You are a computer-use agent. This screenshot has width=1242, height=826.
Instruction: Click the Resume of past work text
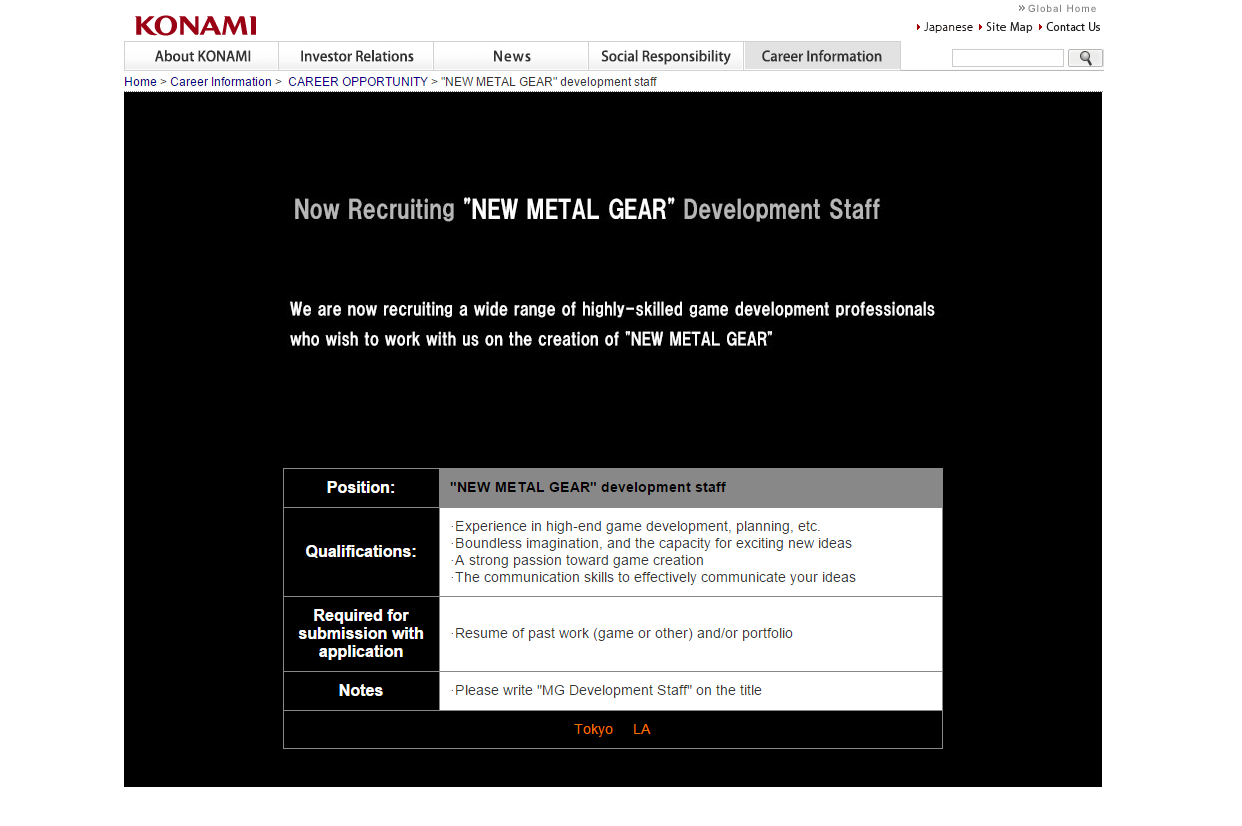click(x=622, y=633)
